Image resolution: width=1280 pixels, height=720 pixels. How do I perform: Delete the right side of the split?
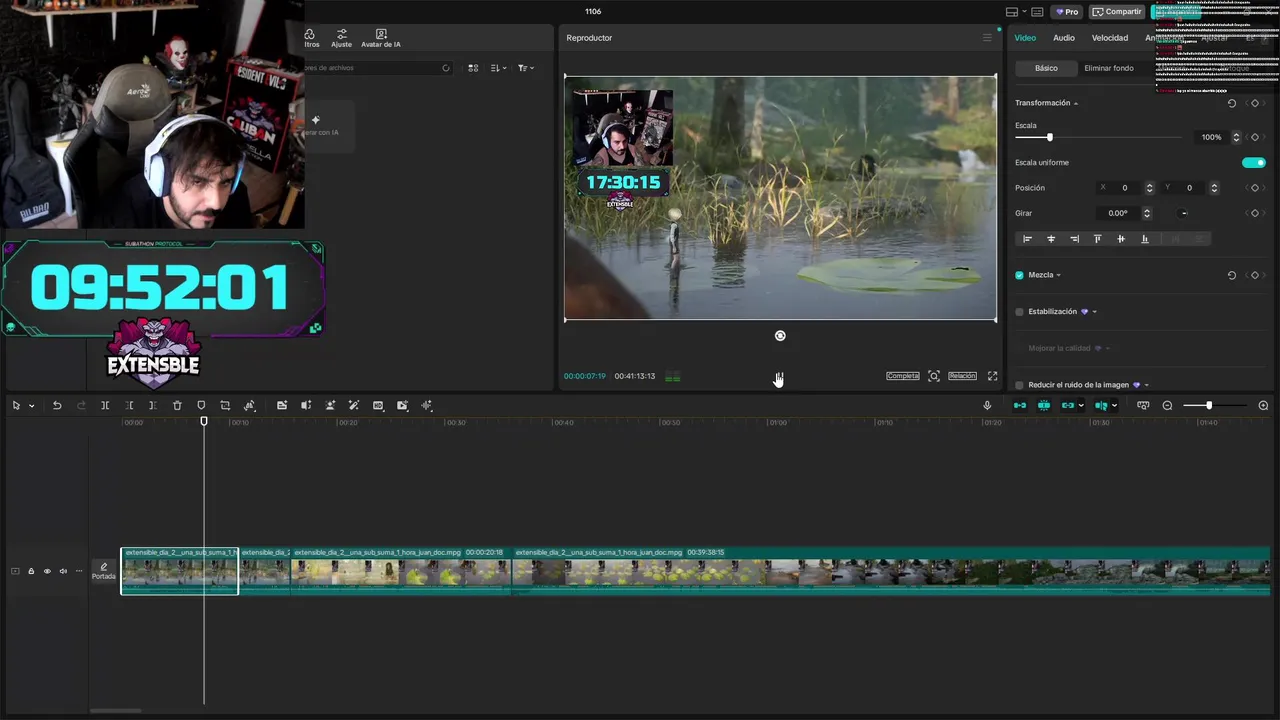152,405
